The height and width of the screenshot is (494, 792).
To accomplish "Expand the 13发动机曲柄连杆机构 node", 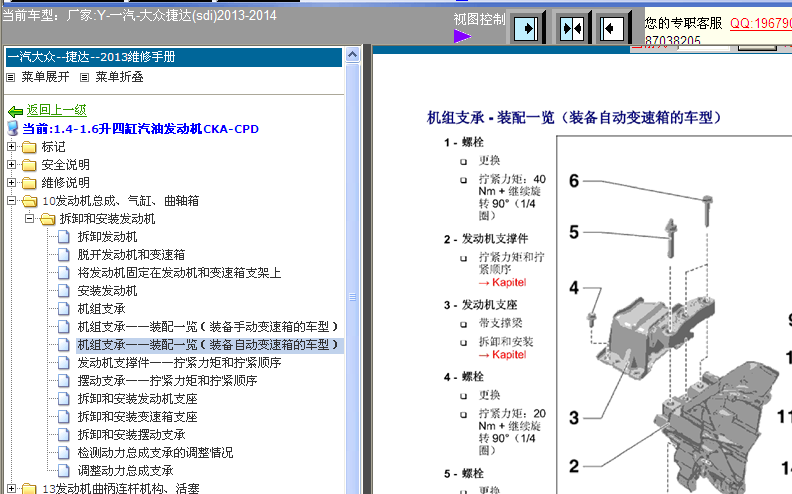I will click(x=11, y=488).
